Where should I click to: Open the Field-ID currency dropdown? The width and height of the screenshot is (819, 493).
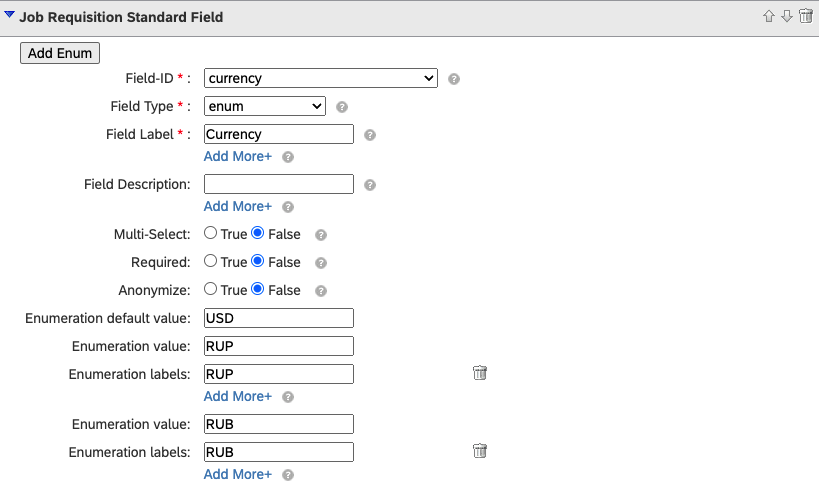click(x=321, y=78)
